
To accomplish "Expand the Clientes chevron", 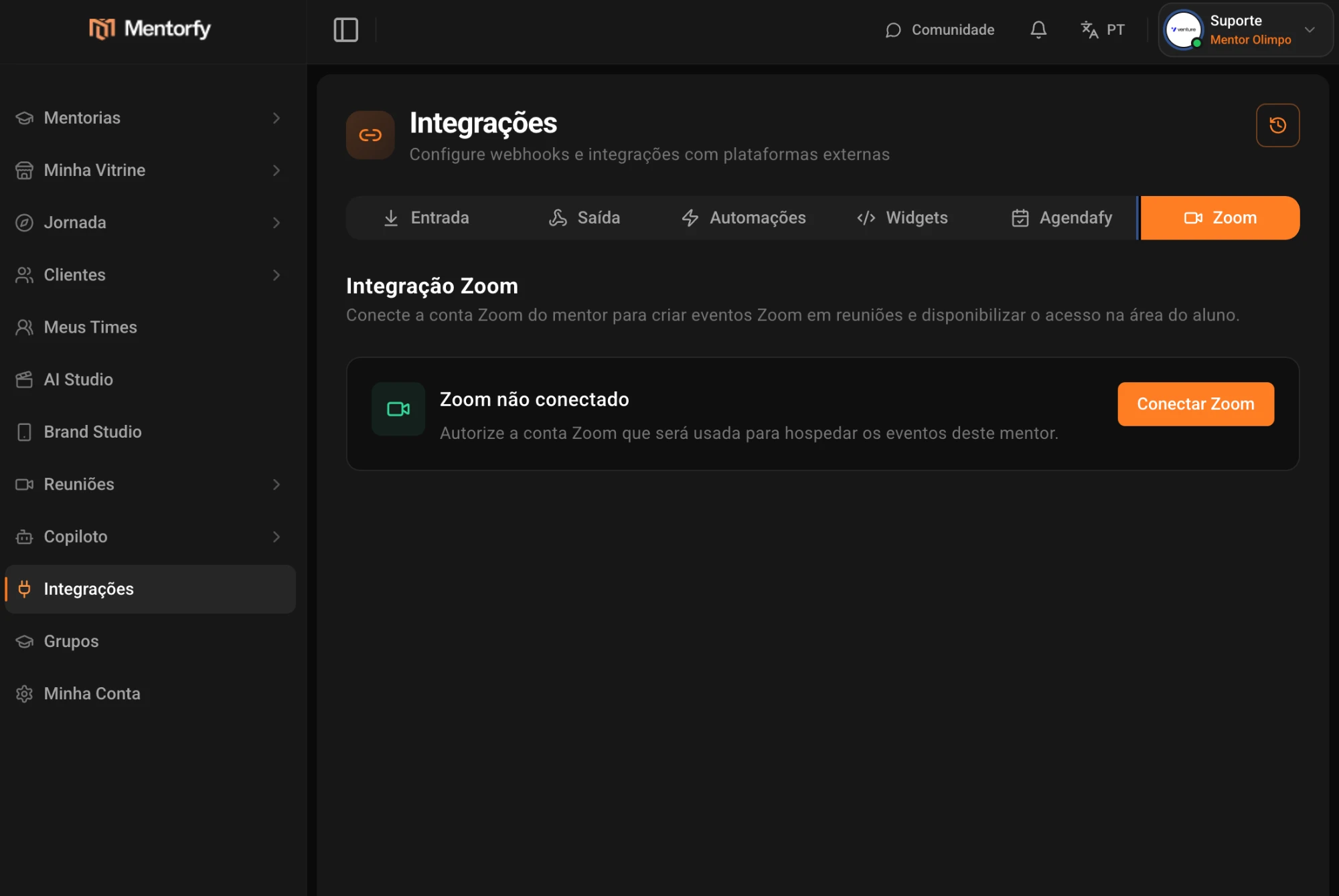I will [277, 275].
